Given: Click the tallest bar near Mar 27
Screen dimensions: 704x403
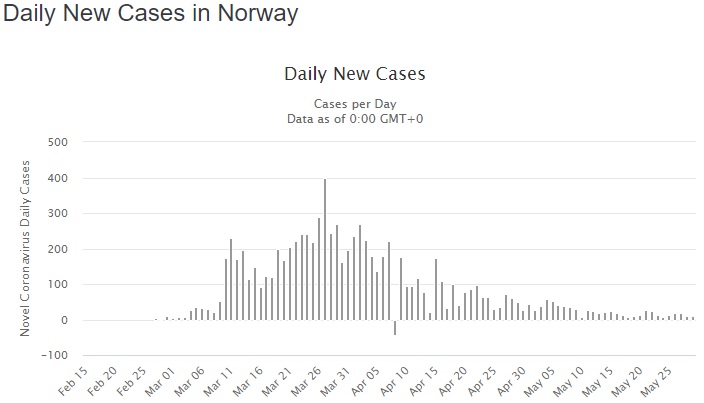Looking at the screenshot, I should tap(325, 249).
